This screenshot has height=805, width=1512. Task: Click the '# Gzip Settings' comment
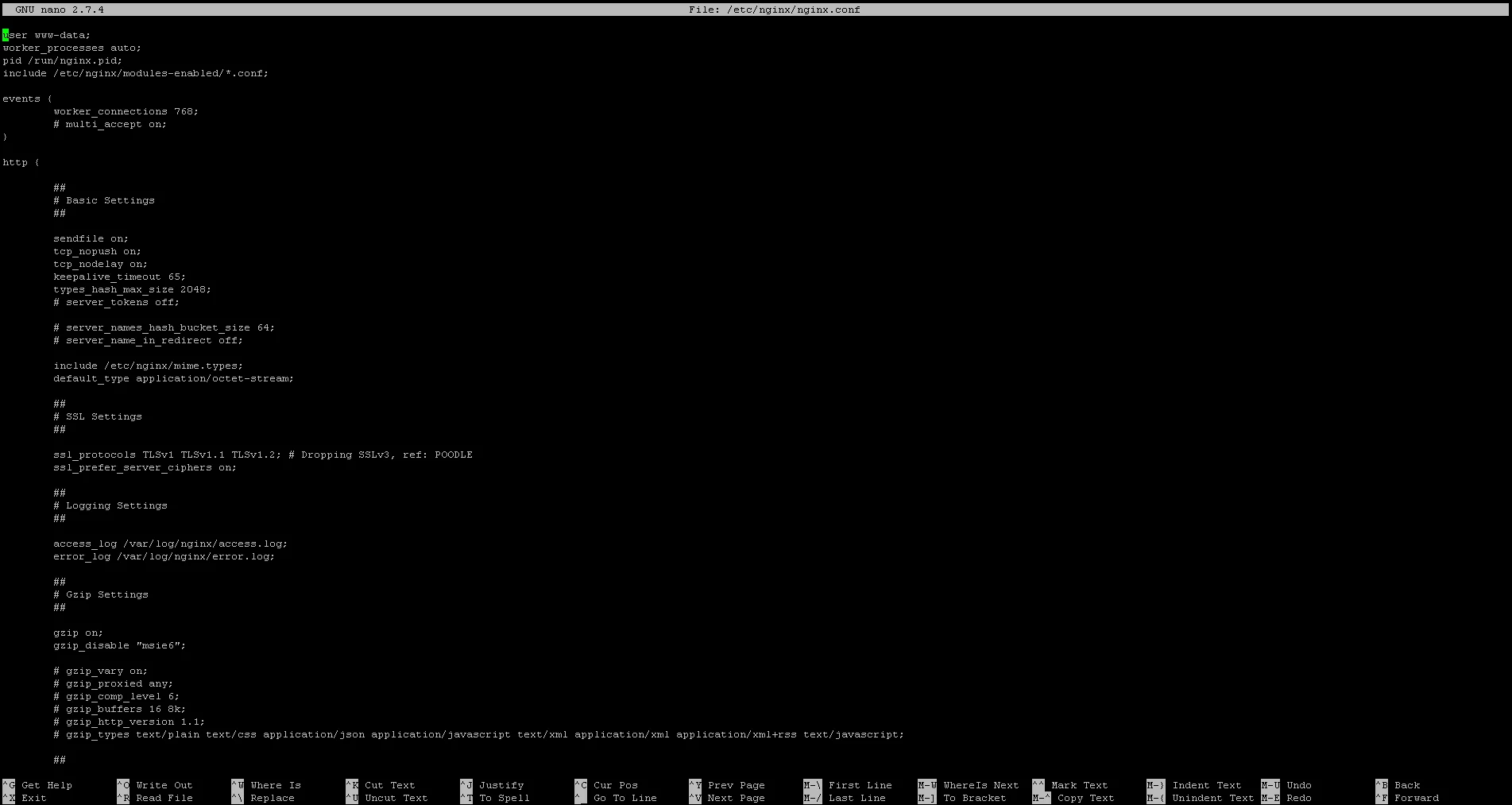101,594
